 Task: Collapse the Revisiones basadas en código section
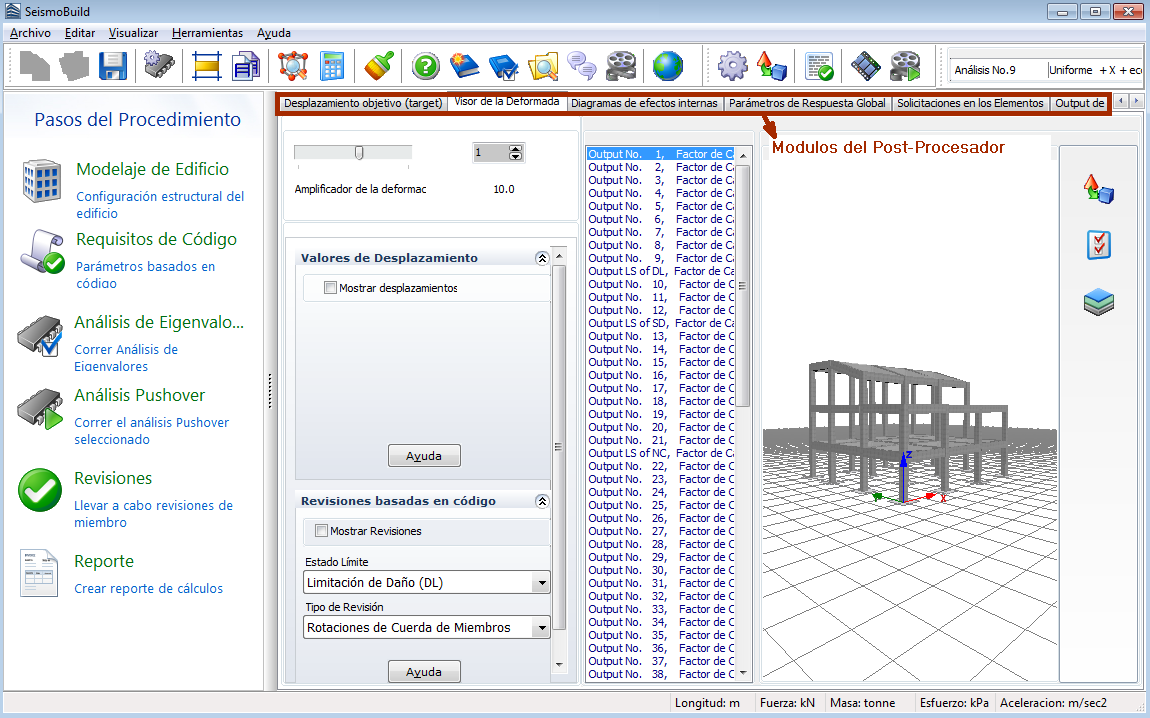(x=542, y=501)
